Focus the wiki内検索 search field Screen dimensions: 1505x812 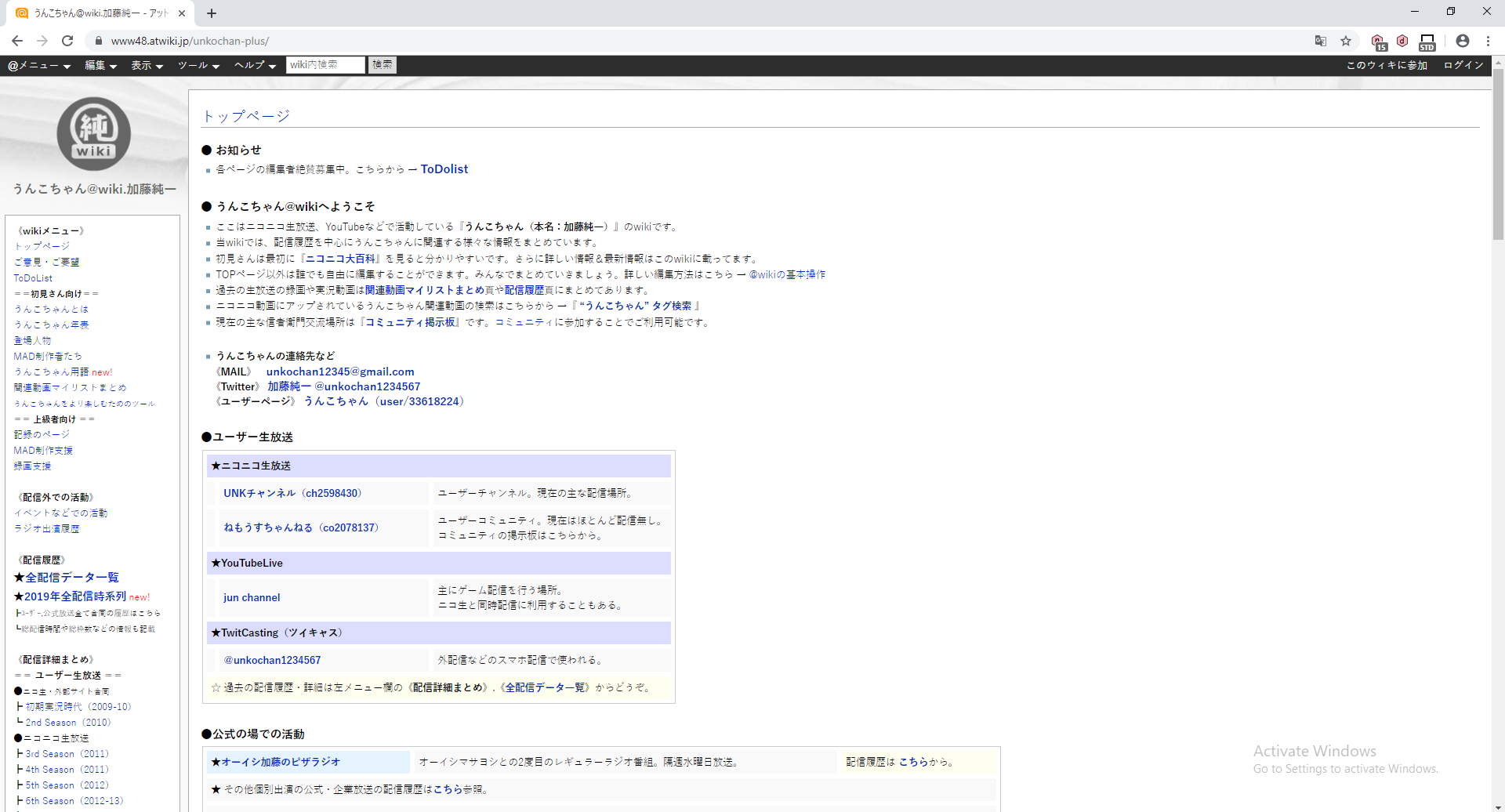(325, 65)
